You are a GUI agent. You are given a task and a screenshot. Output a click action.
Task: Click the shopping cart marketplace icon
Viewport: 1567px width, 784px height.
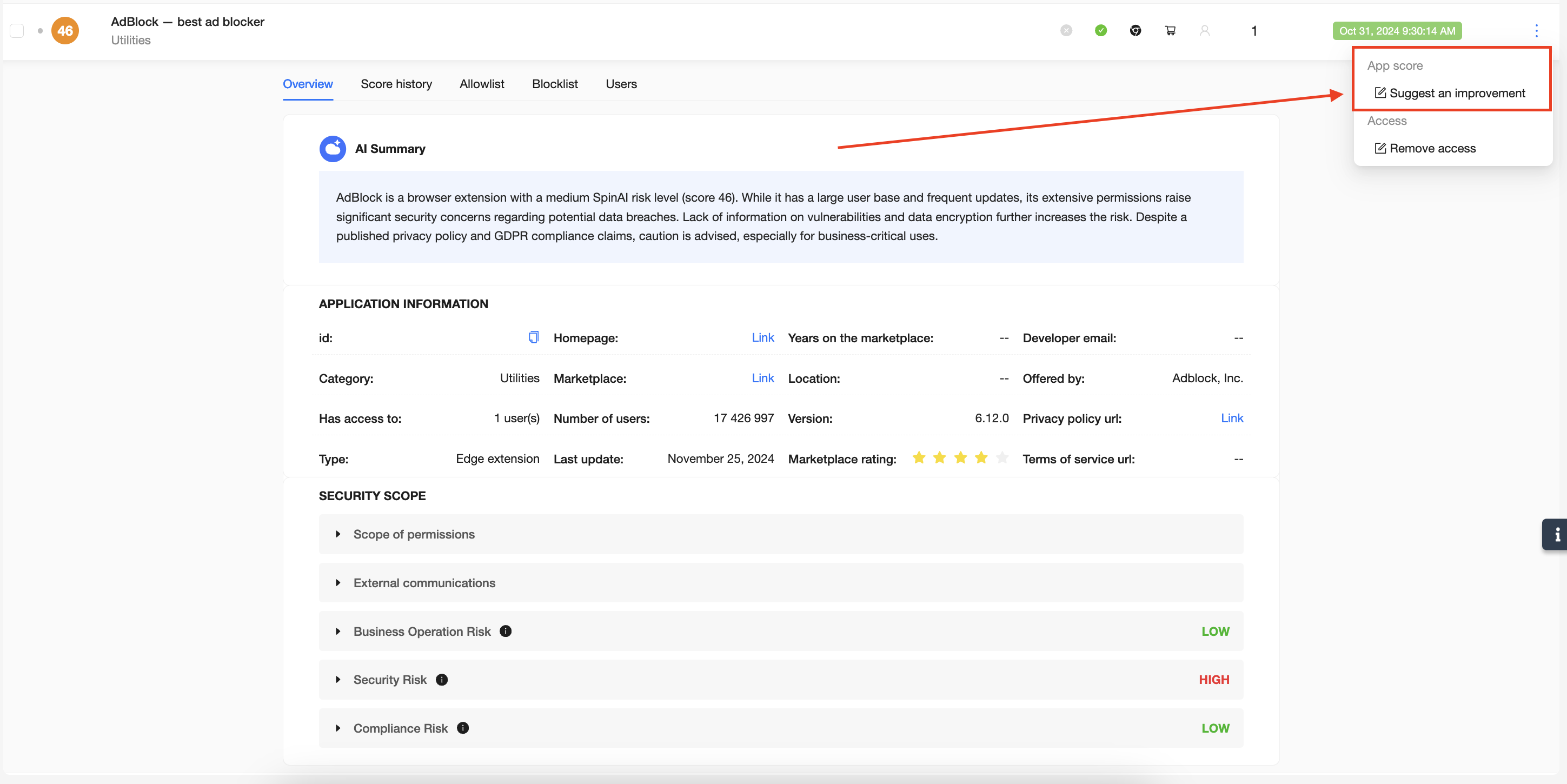point(1170,30)
